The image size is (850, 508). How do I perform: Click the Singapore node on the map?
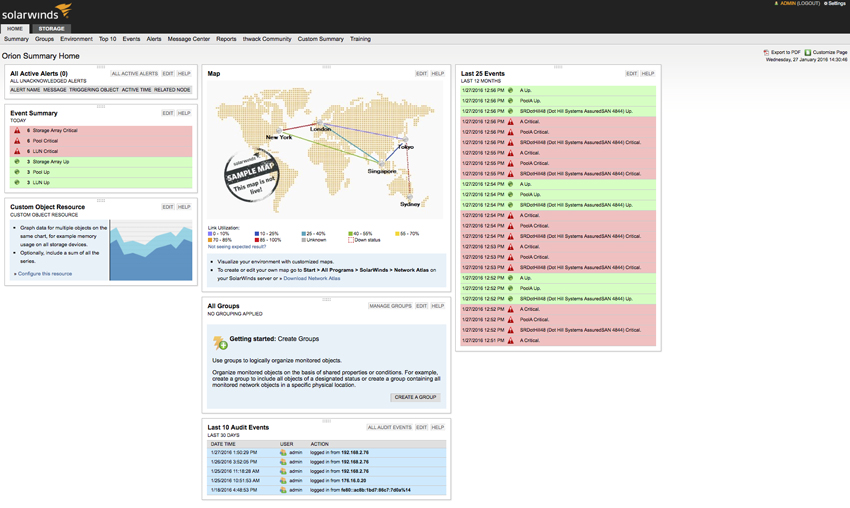coord(382,164)
